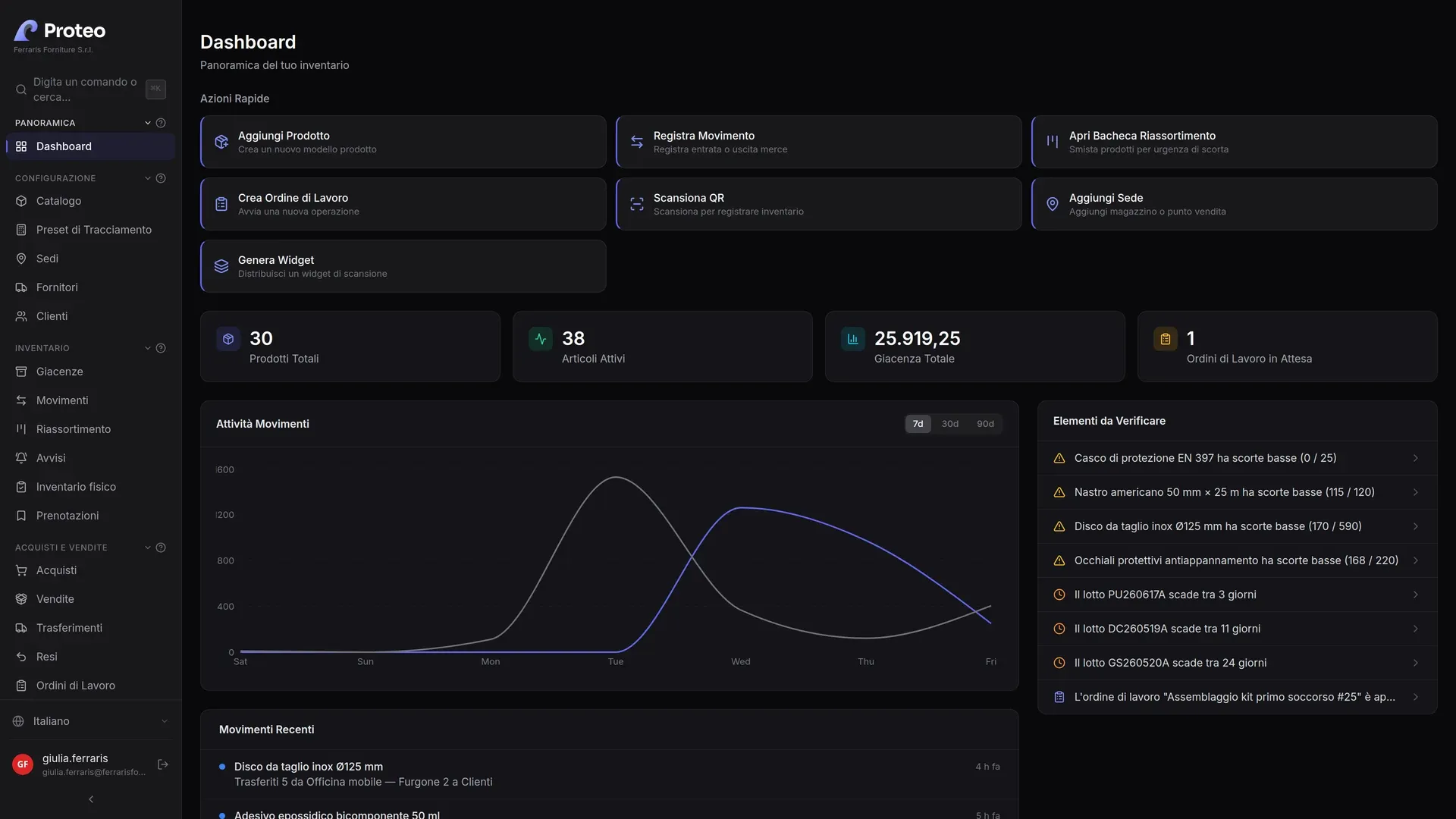Click the pulse icon on Articoli Attivi card
This screenshot has width=1456, height=819.
[541, 339]
